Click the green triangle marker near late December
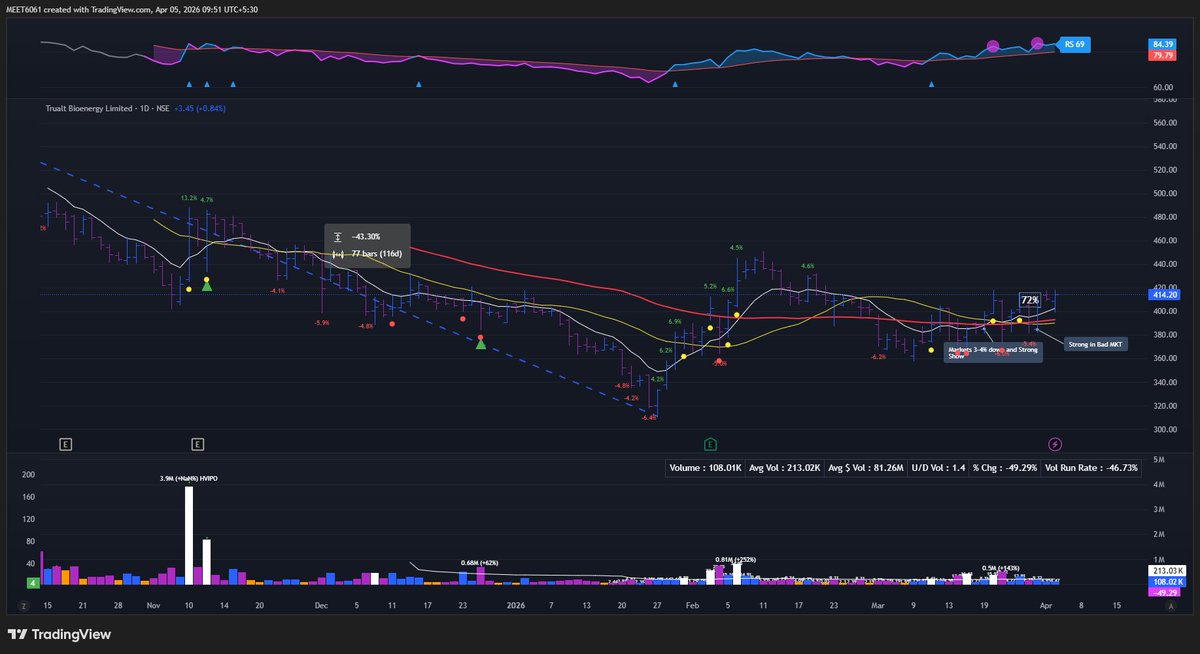 point(481,343)
